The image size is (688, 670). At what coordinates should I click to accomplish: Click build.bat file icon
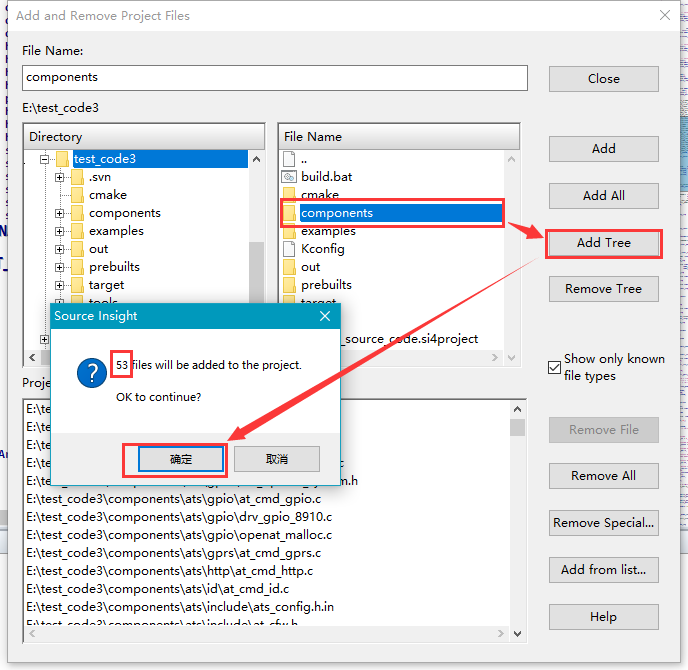click(x=289, y=177)
